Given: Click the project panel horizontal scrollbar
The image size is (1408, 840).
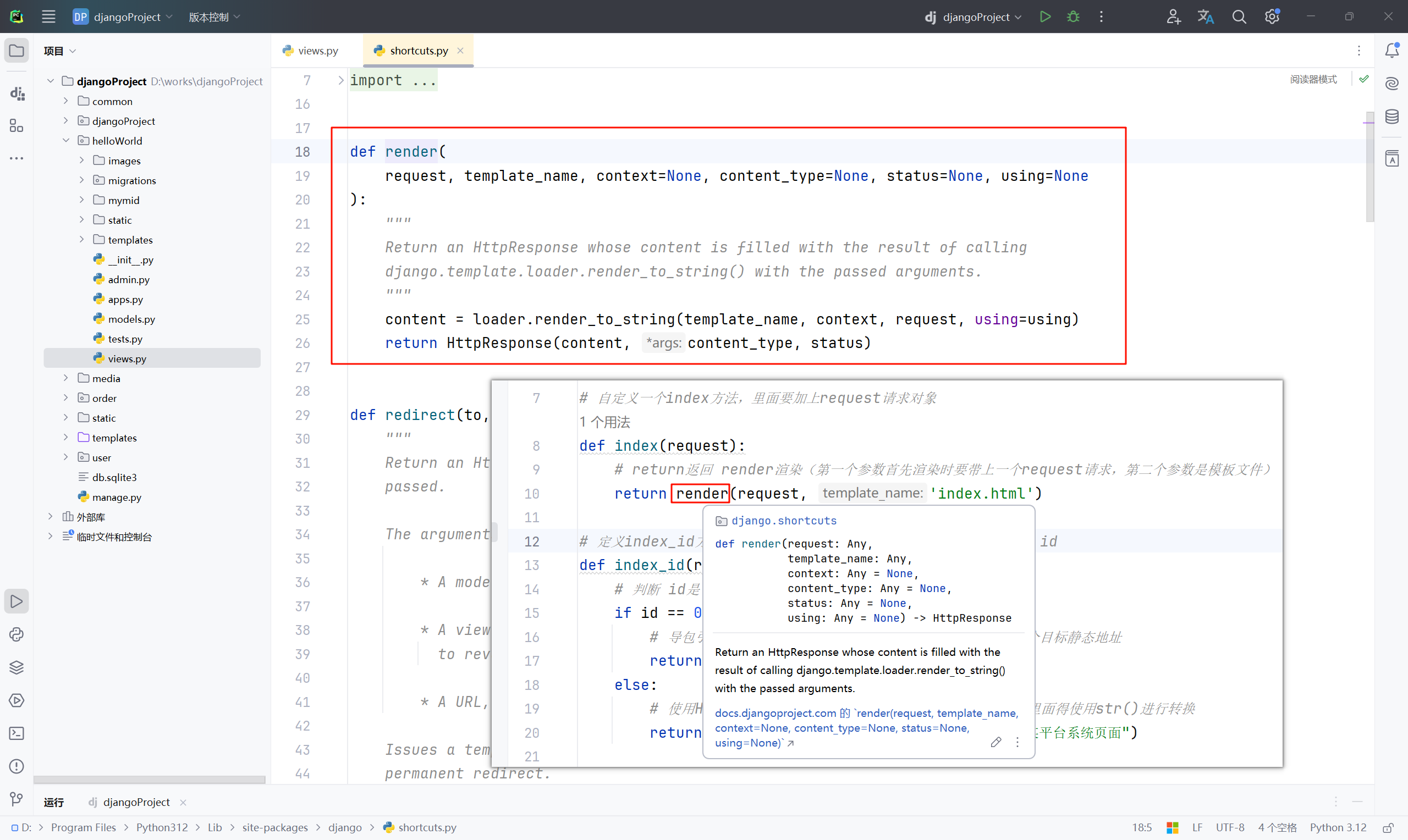Looking at the screenshot, I should 150,780.
